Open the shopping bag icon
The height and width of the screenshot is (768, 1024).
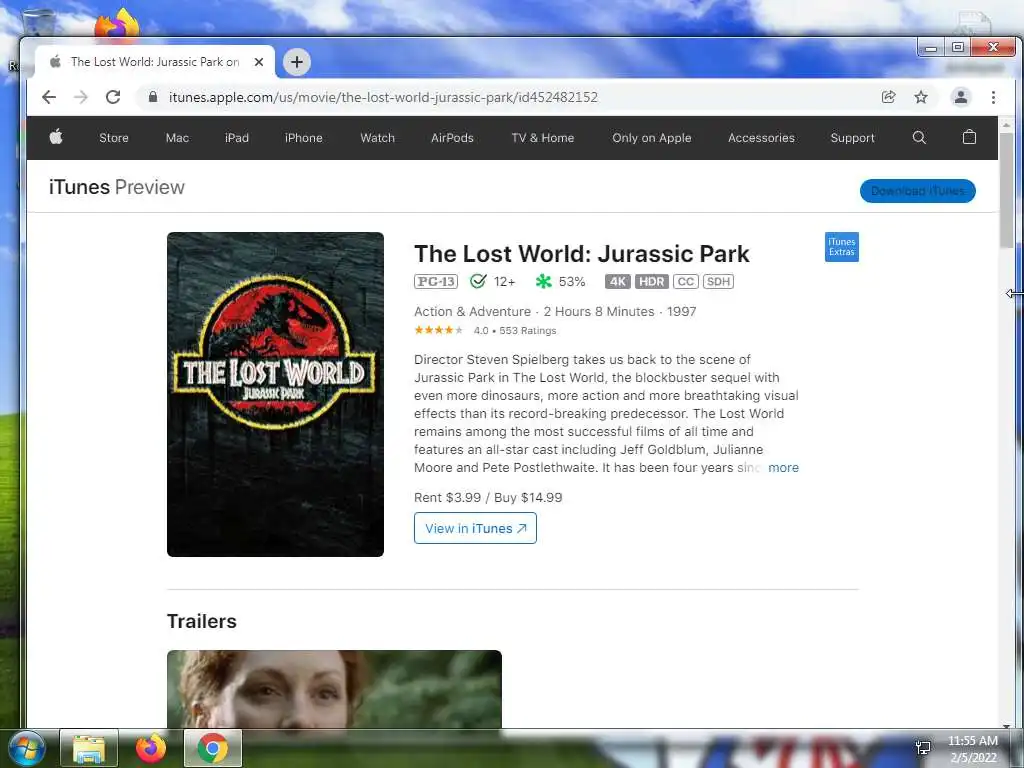click(x=969, y=137)
